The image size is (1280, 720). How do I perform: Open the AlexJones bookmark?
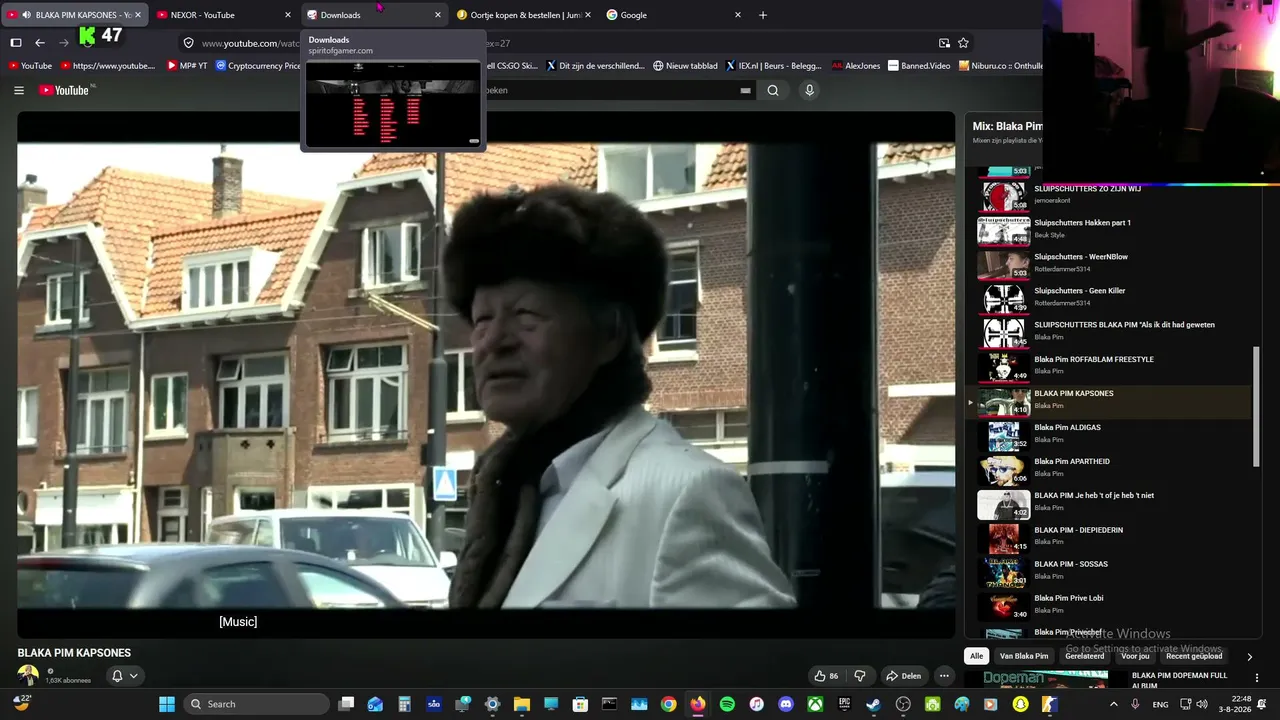click(856, 66)
